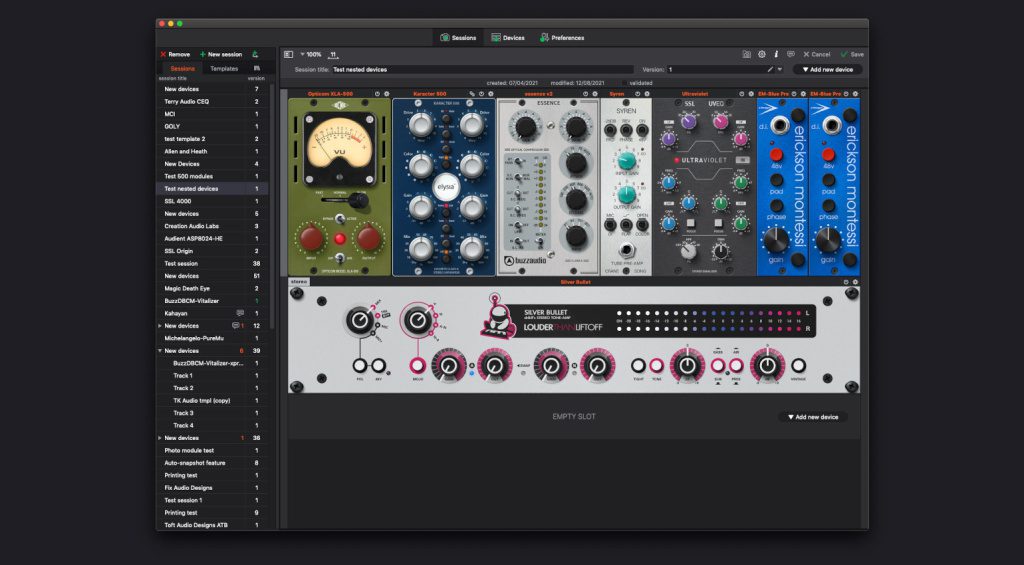
Task: Collapse expanded New devices group with 39
Action: (160, 351)
